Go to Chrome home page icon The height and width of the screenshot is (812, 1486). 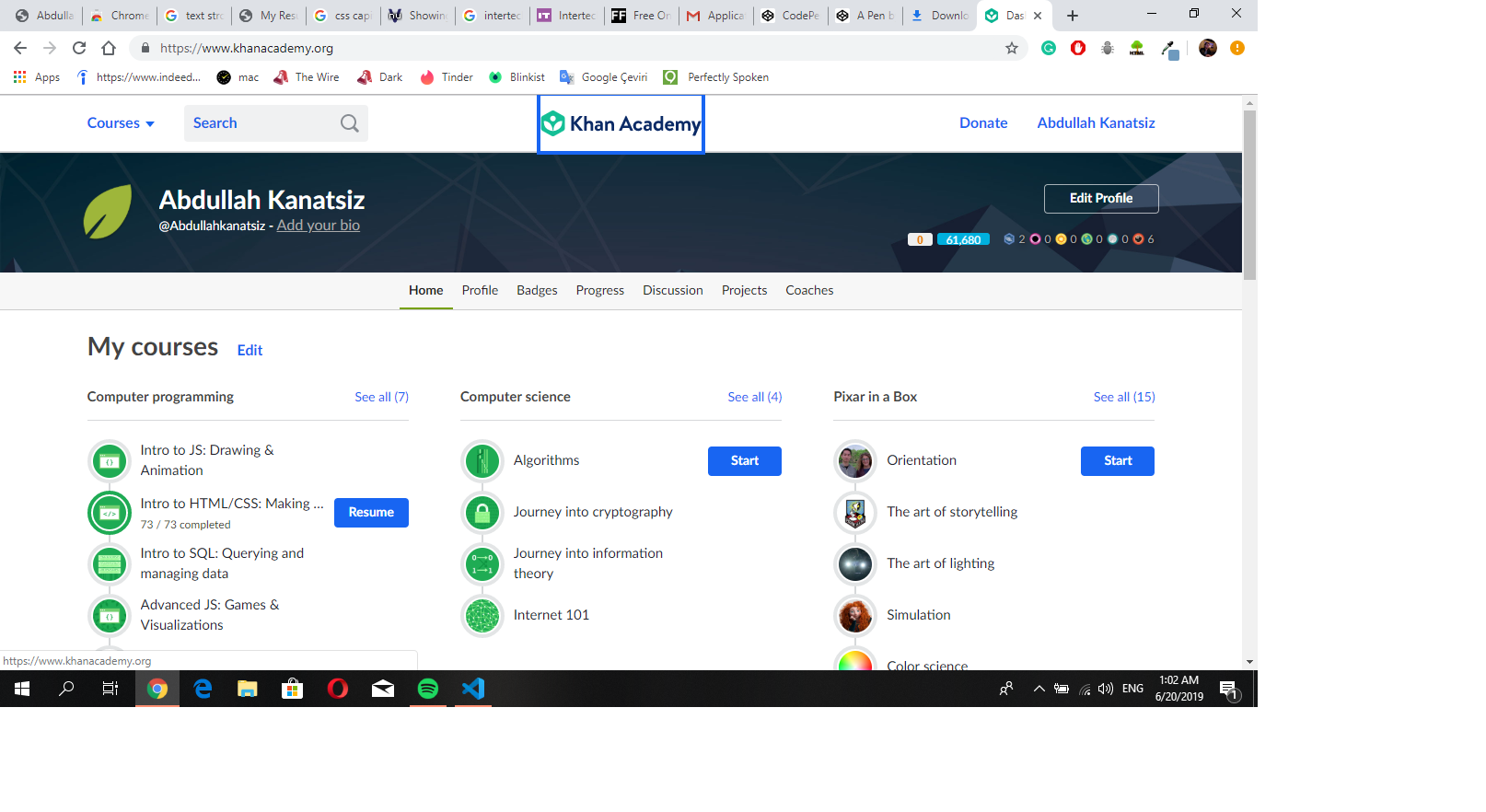(x=109, y=48)
